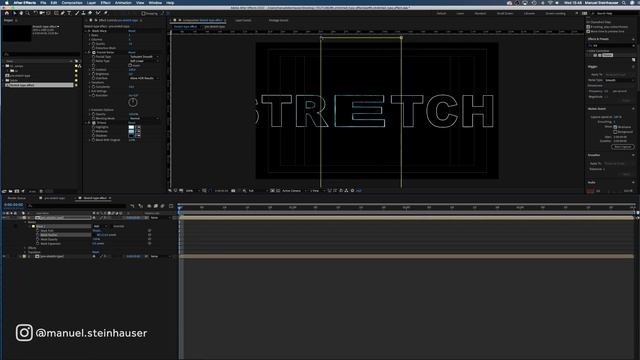Take snapshot with viewer camera icon
This screenshot has width=640, height=360.
coord(233,191)
